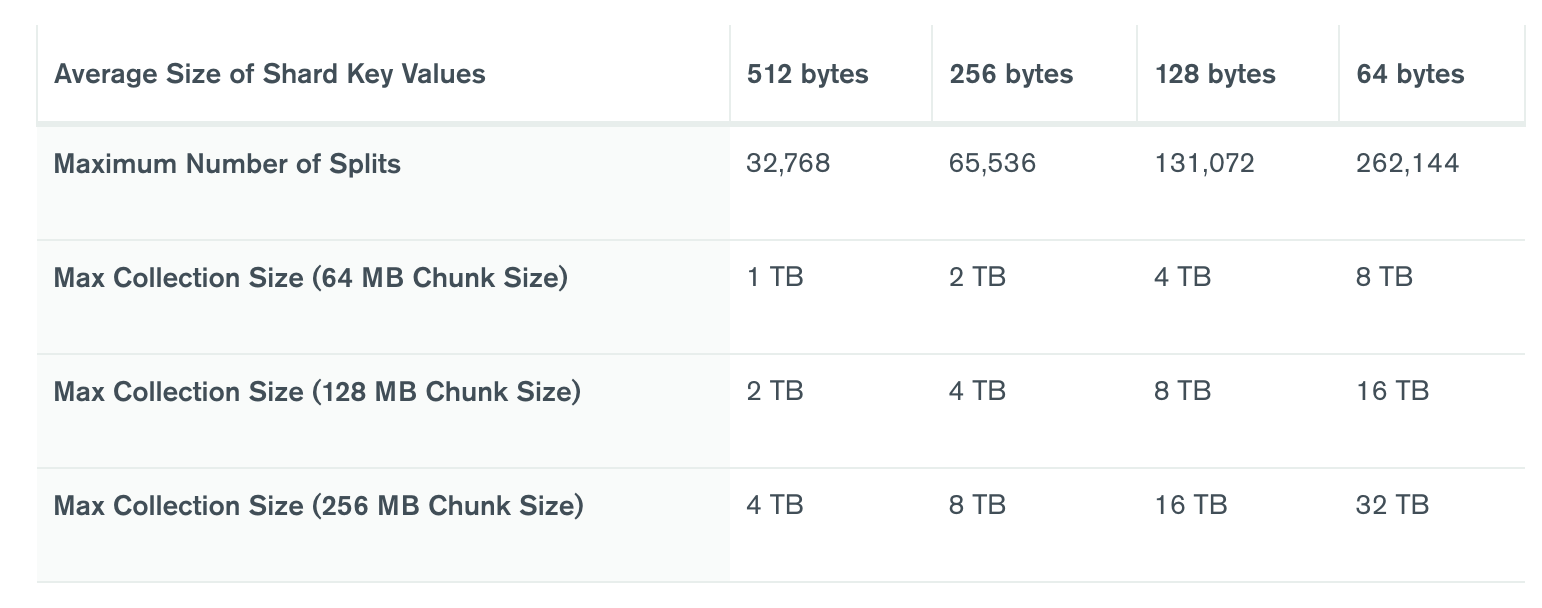Screen dimensions: 1542x608
Task: Click the "Average Size of Shard Key Values" header
Action: (x=270, y=74)
